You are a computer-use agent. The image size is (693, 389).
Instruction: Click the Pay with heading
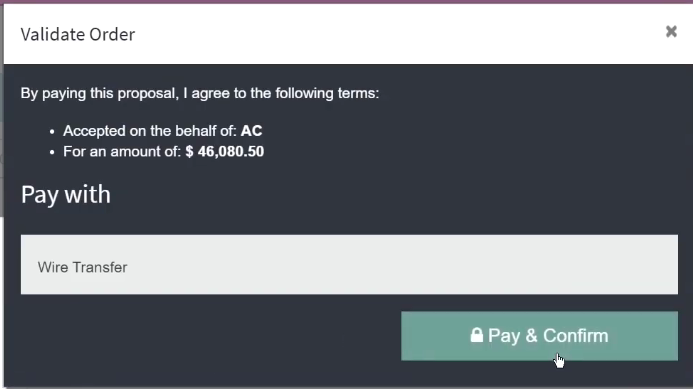pyautogui.click(x=66, y=194)
